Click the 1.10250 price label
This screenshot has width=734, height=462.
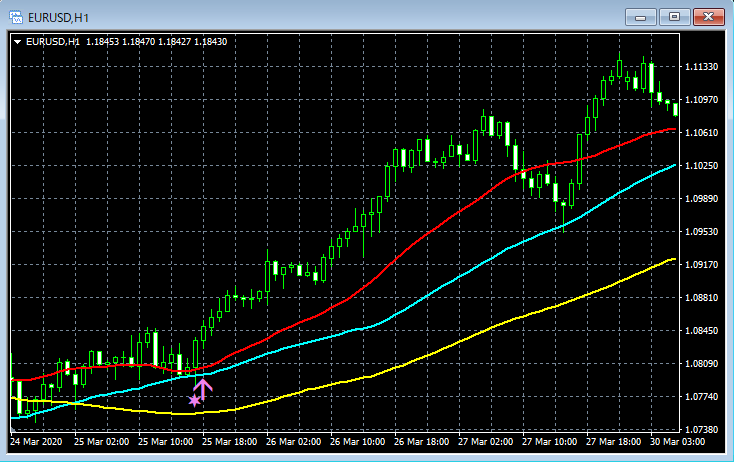point(701,166)
